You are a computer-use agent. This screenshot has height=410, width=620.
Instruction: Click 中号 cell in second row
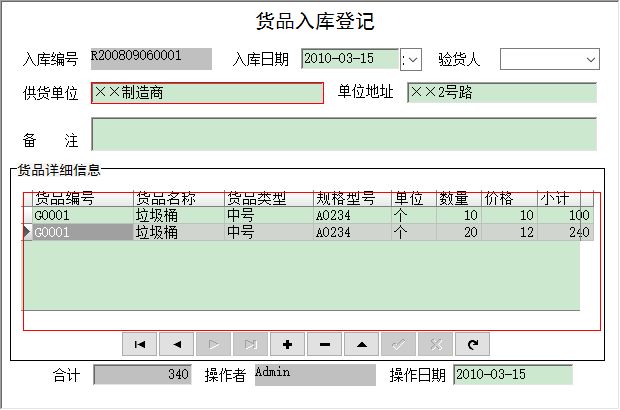point(269,232)
